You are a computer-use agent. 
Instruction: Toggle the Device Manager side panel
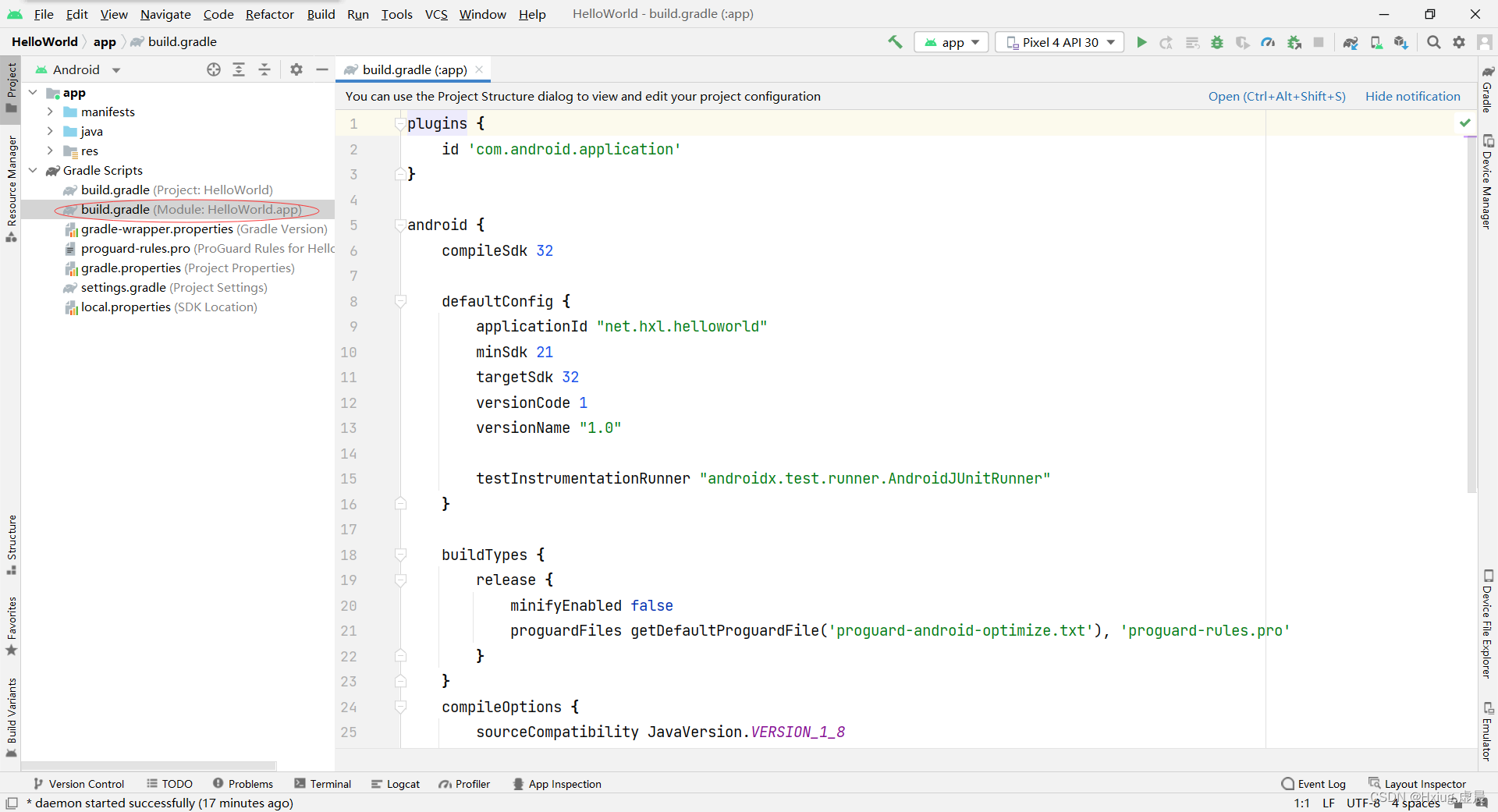(x=1488, y=182)
